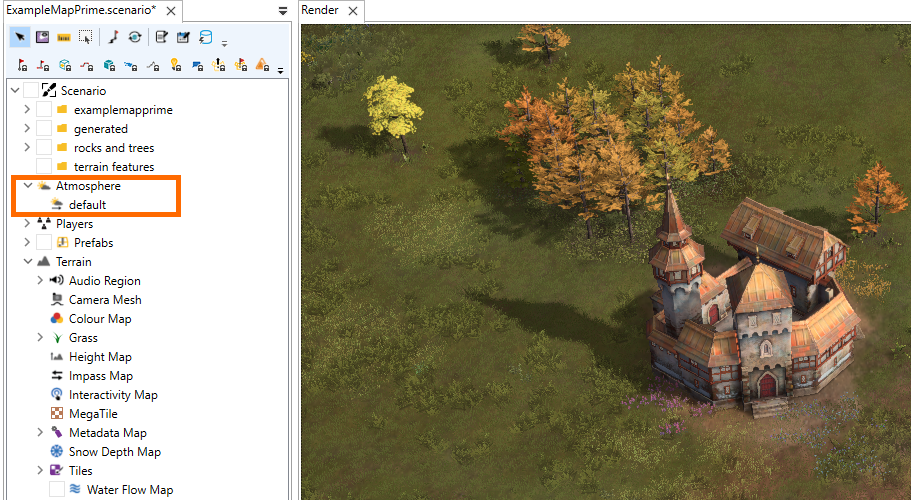Expand the Metadata Map node
The width and height of the screenshot is (911, 500).
point(40,433)
